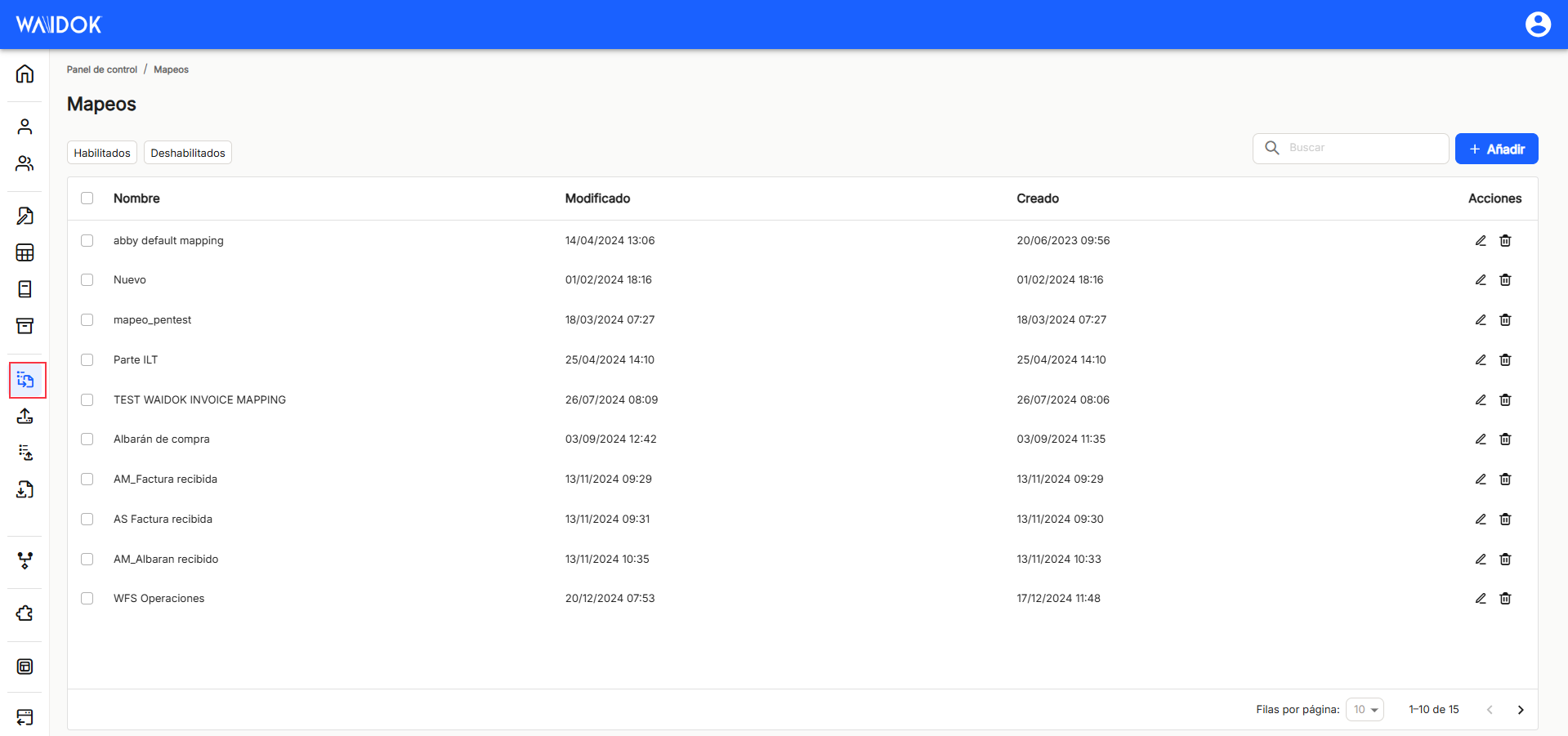
Task: Open the rows per page dropdown
Action: tap(1365, 709)
